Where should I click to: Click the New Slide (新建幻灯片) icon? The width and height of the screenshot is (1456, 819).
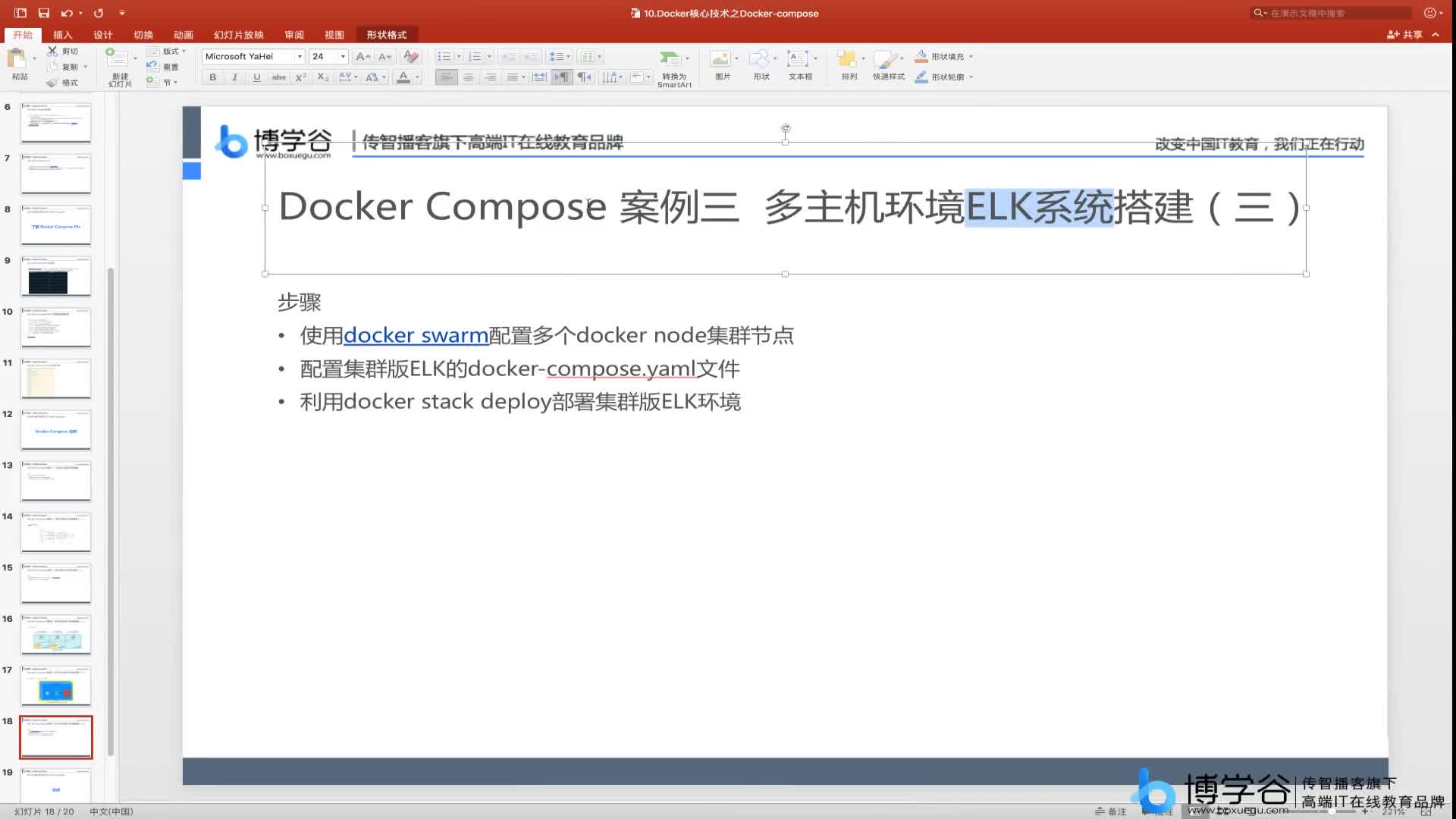pyautogui.click(x=117, y=58)
